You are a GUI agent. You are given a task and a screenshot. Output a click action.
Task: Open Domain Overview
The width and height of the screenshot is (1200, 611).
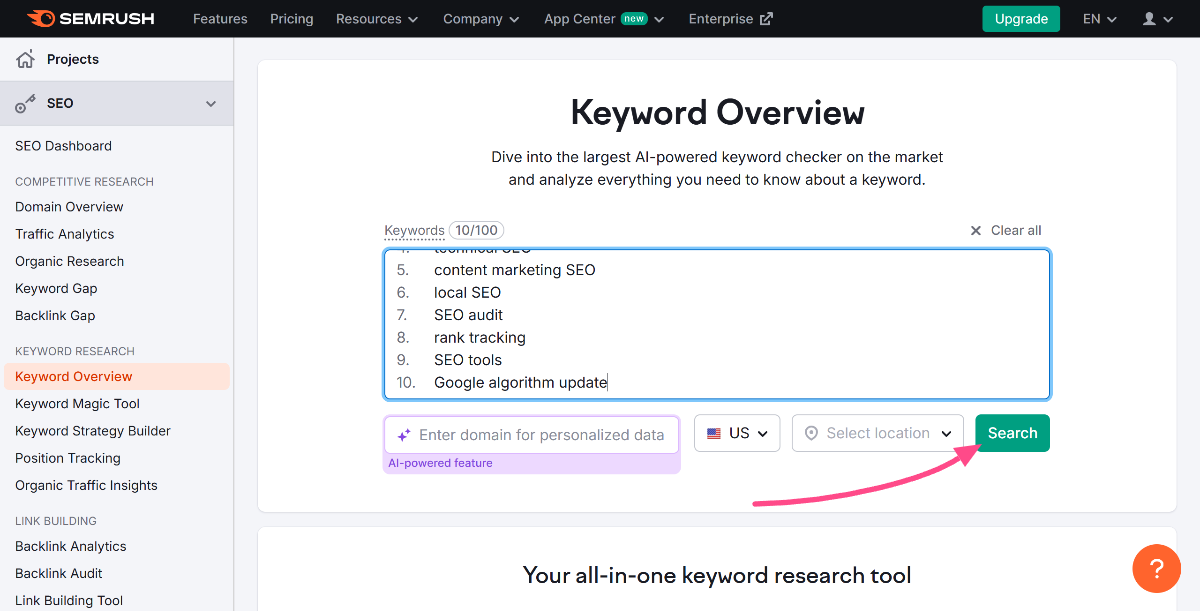click(69, 207)
